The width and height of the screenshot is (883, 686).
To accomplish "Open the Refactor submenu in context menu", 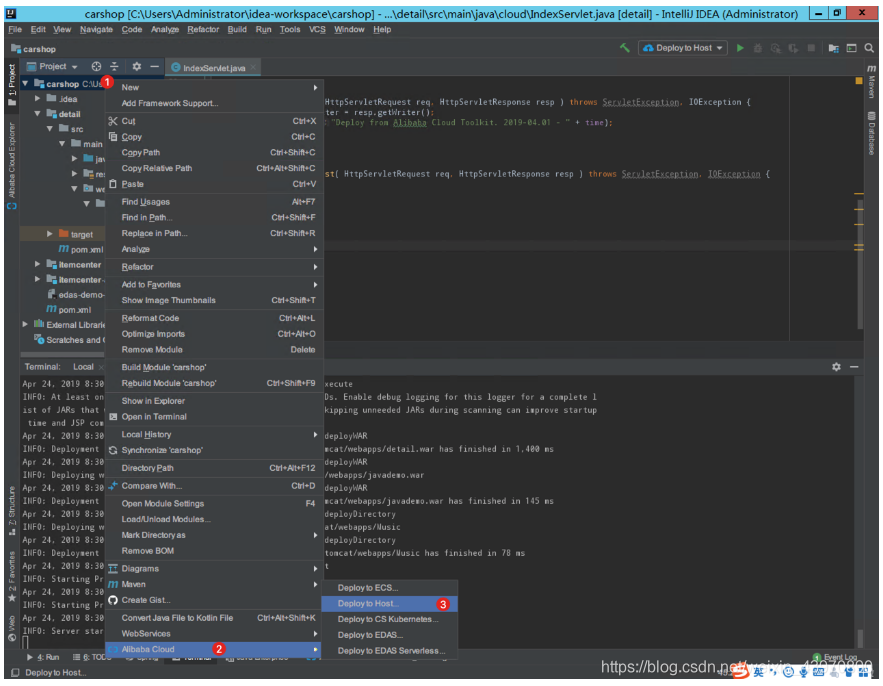I will (214, 267).
